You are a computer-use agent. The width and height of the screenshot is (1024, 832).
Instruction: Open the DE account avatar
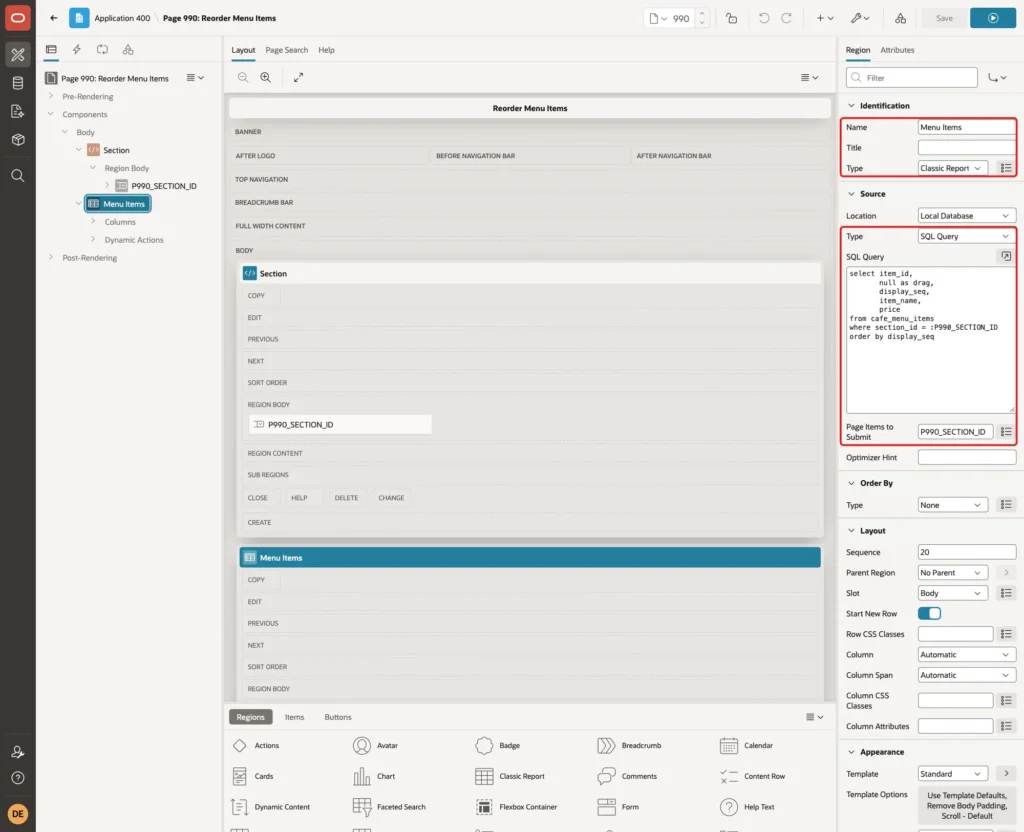point(18,814)
